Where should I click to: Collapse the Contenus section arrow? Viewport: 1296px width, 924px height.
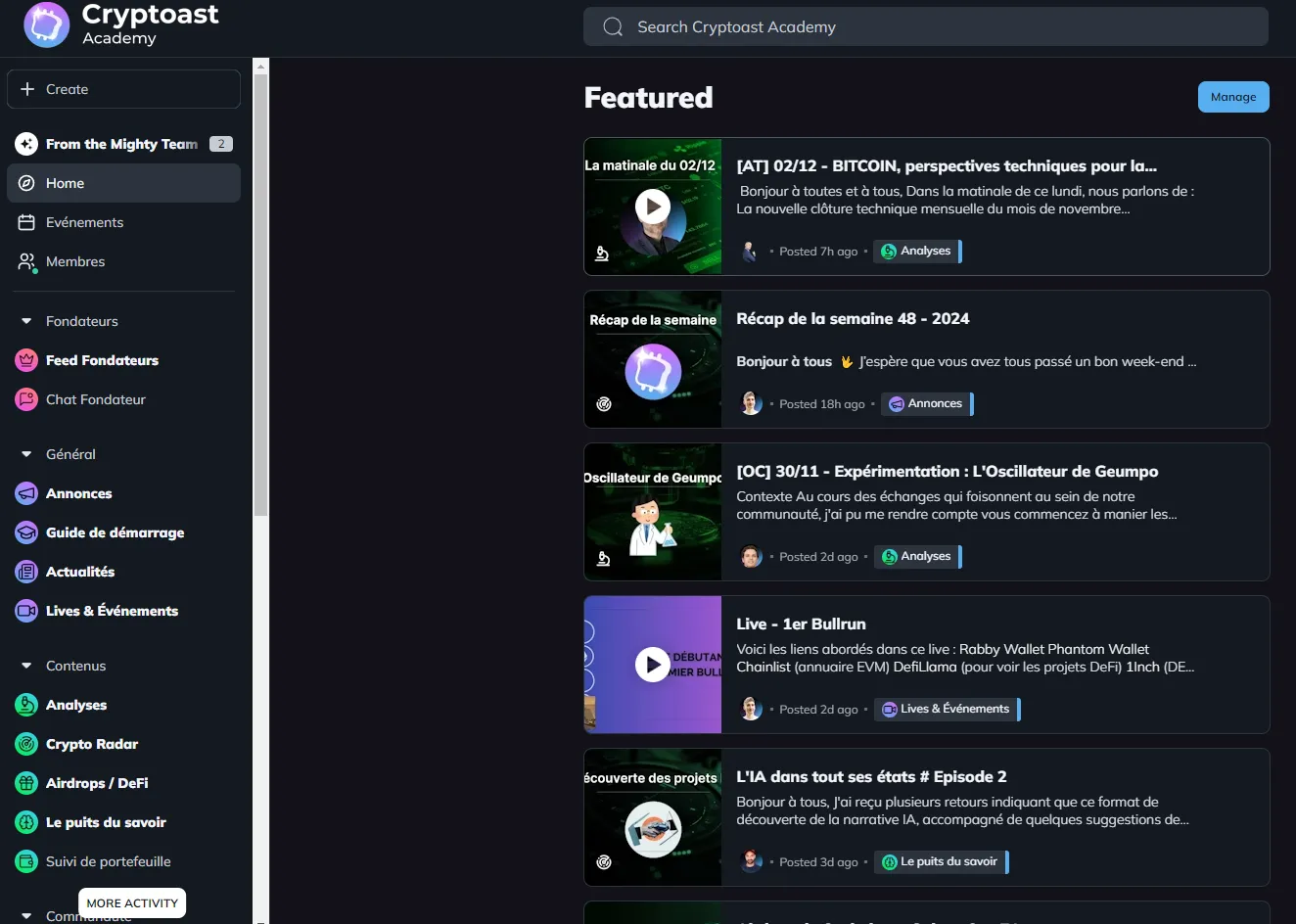(x=26, y=666)
